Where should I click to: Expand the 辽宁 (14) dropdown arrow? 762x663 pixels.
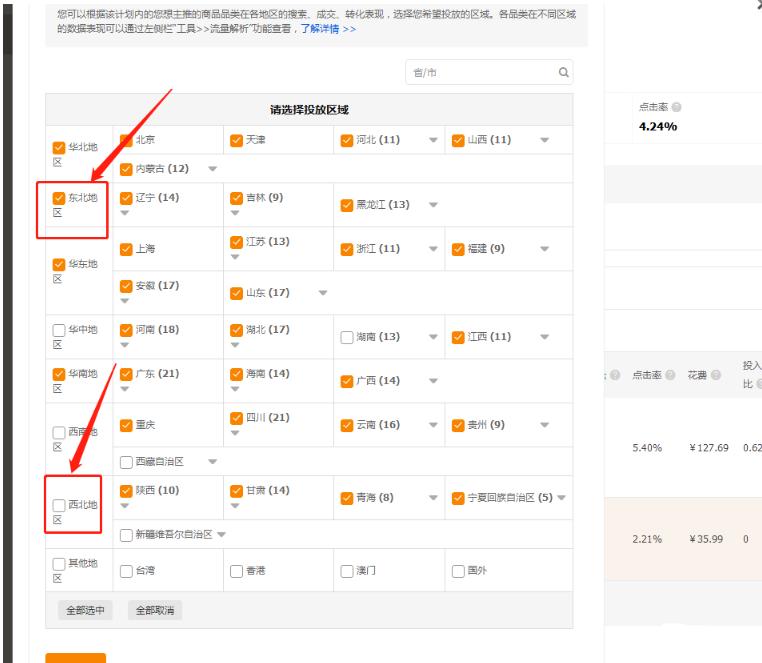tap(125, 213)
